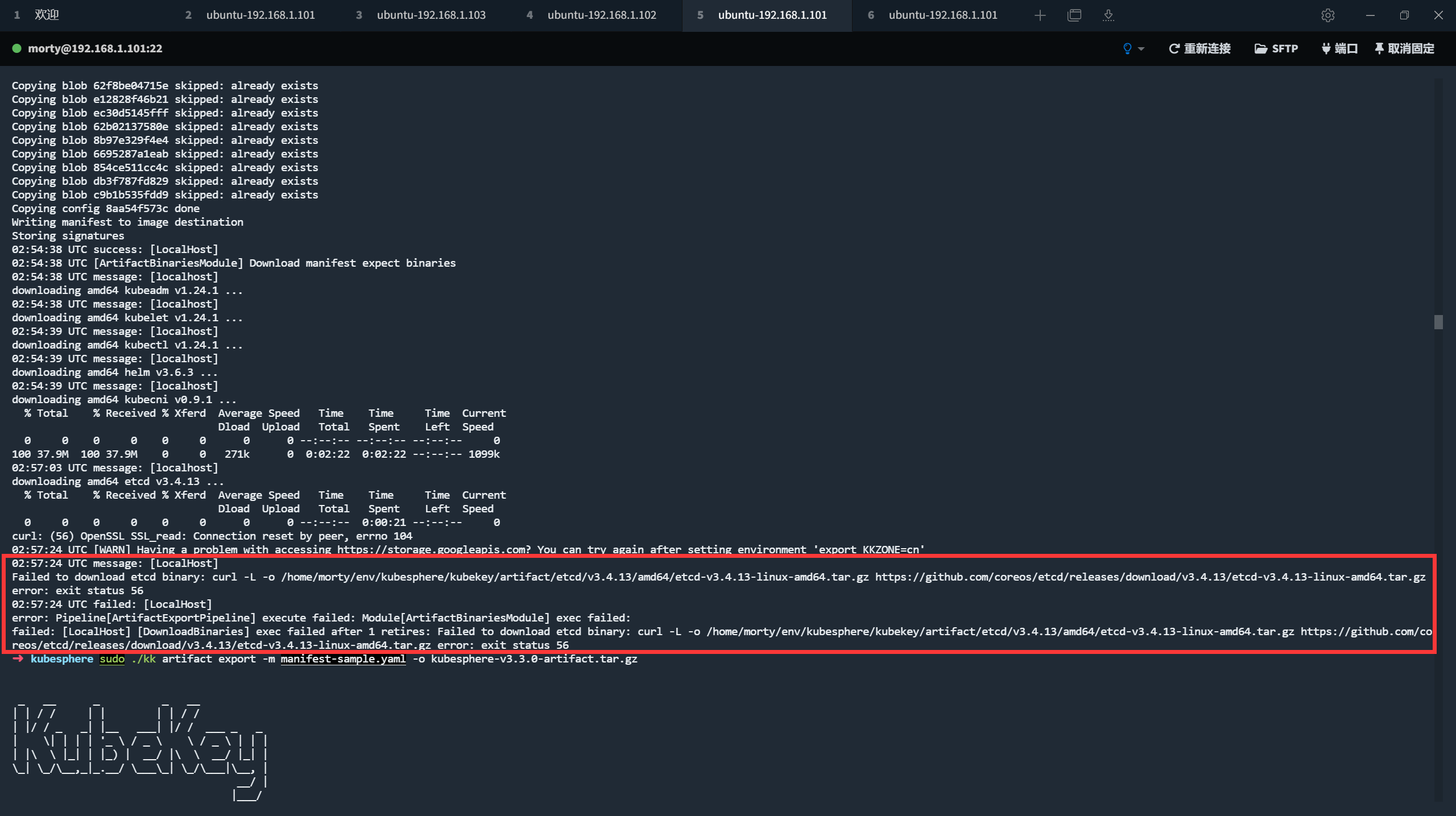Open the settings gear
The height and width of the screenshot is (816, 1456).
point(1328,15)
